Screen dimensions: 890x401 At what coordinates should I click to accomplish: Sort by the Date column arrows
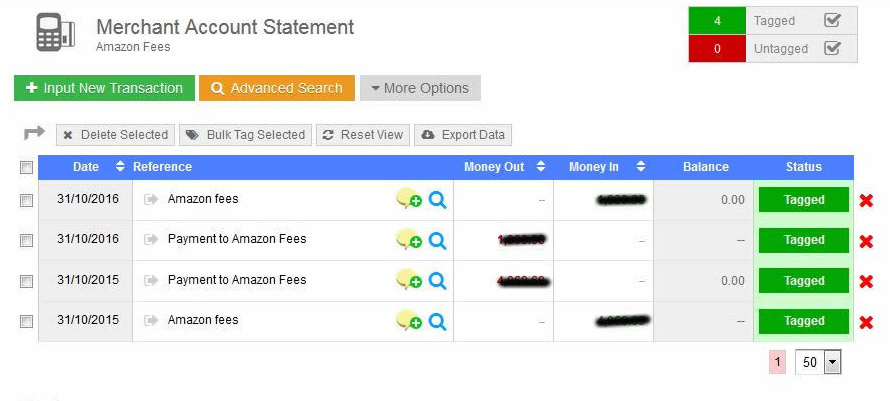120,166
